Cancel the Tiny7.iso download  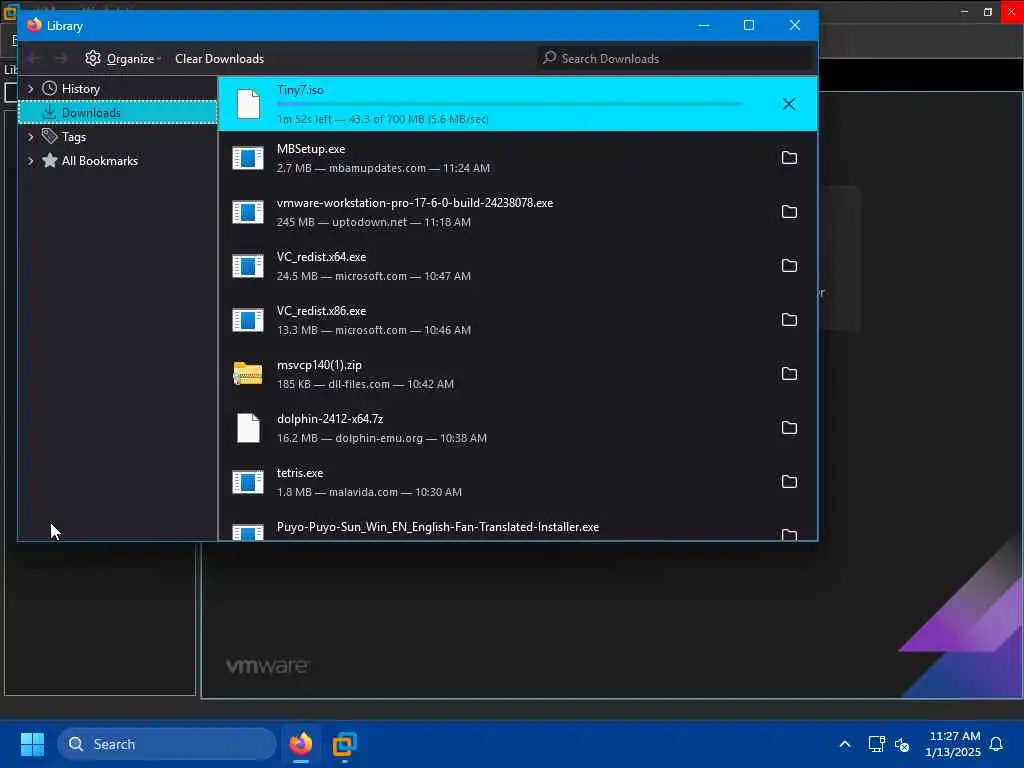point(789,104)
